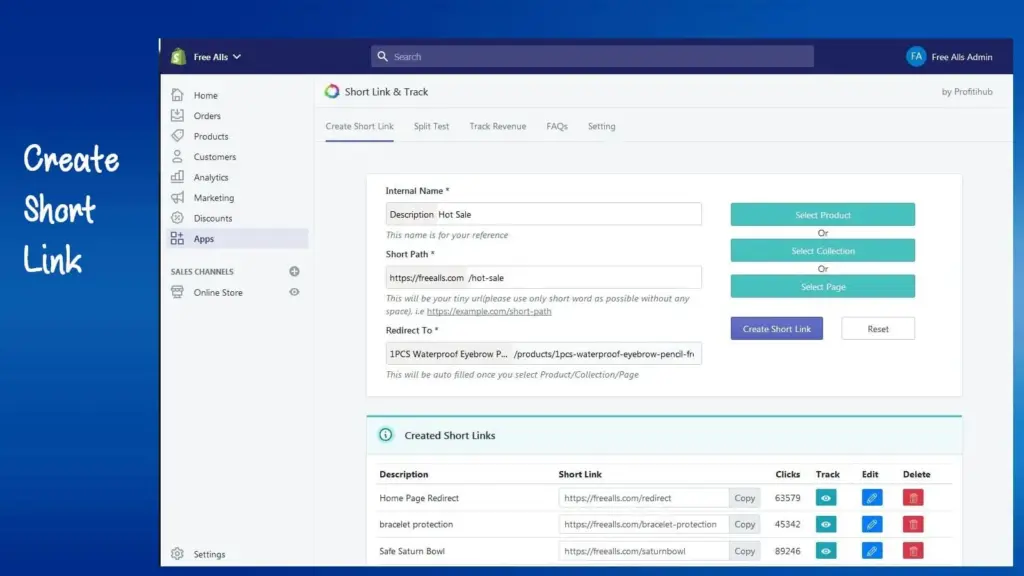Click the Create Short Link button
Image resolution: width=1024 pixels, height=576 pixels.
click(x=776, y=328)
